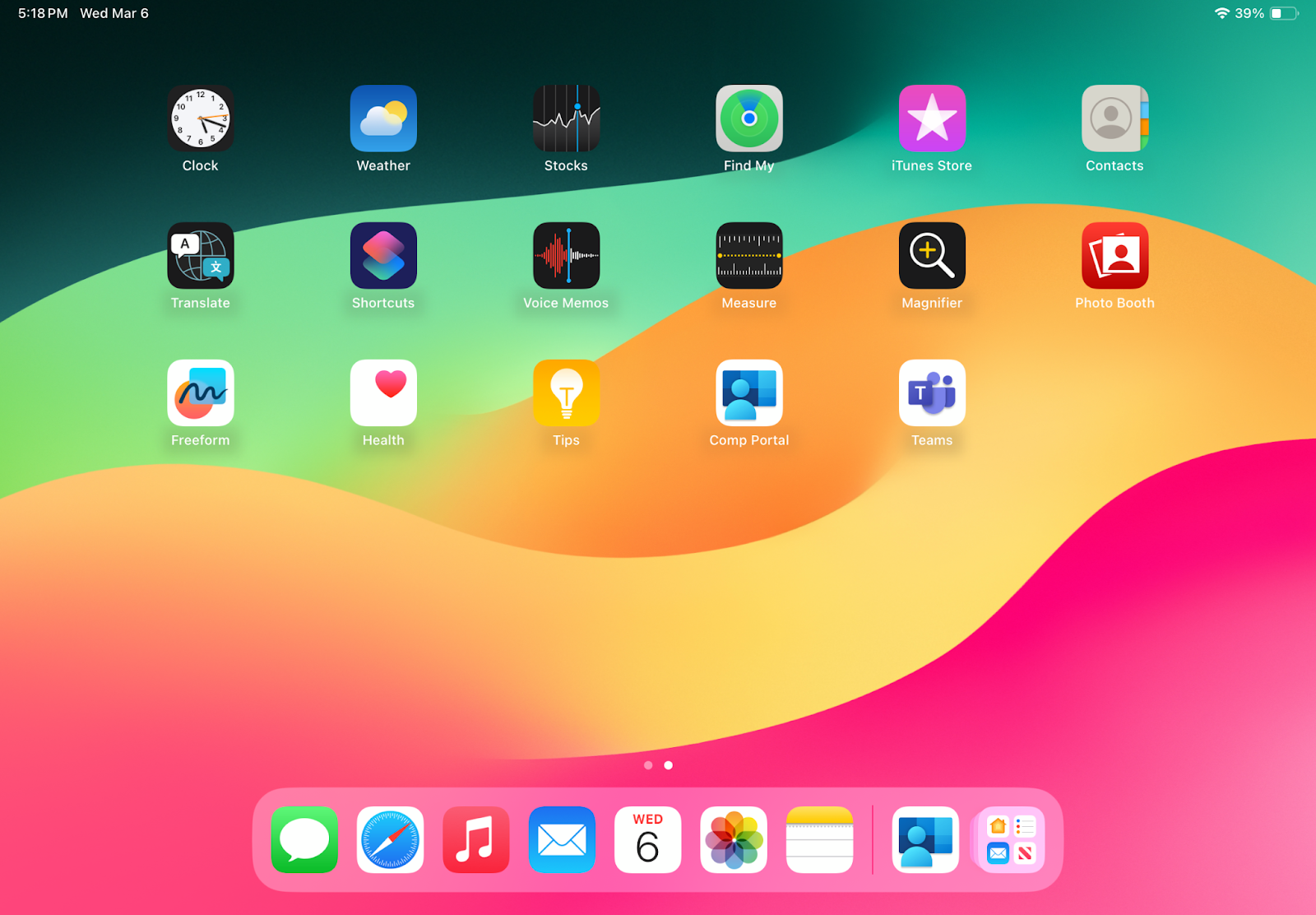The image size is (1316, 915).
Task: Open Mail from the dock
Action: click(x=562, y=840)
